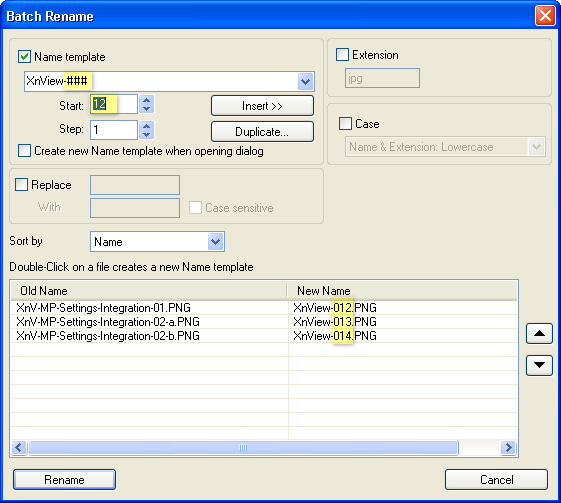561x503 pixels.
Task: Click new name XnView-013.PNG
Action: 335,322
